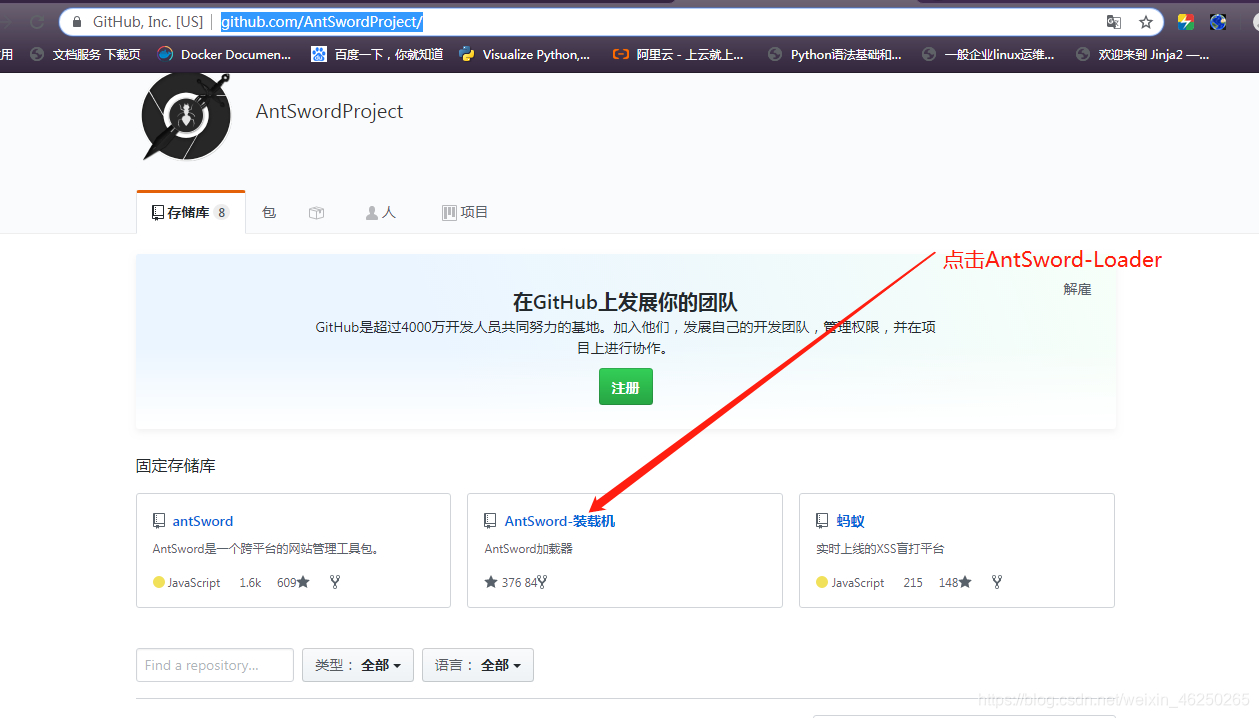Open the 欢迎来到 Jinja2 bookmark
The image size is (1259, 718).
tap(1143, 54)
